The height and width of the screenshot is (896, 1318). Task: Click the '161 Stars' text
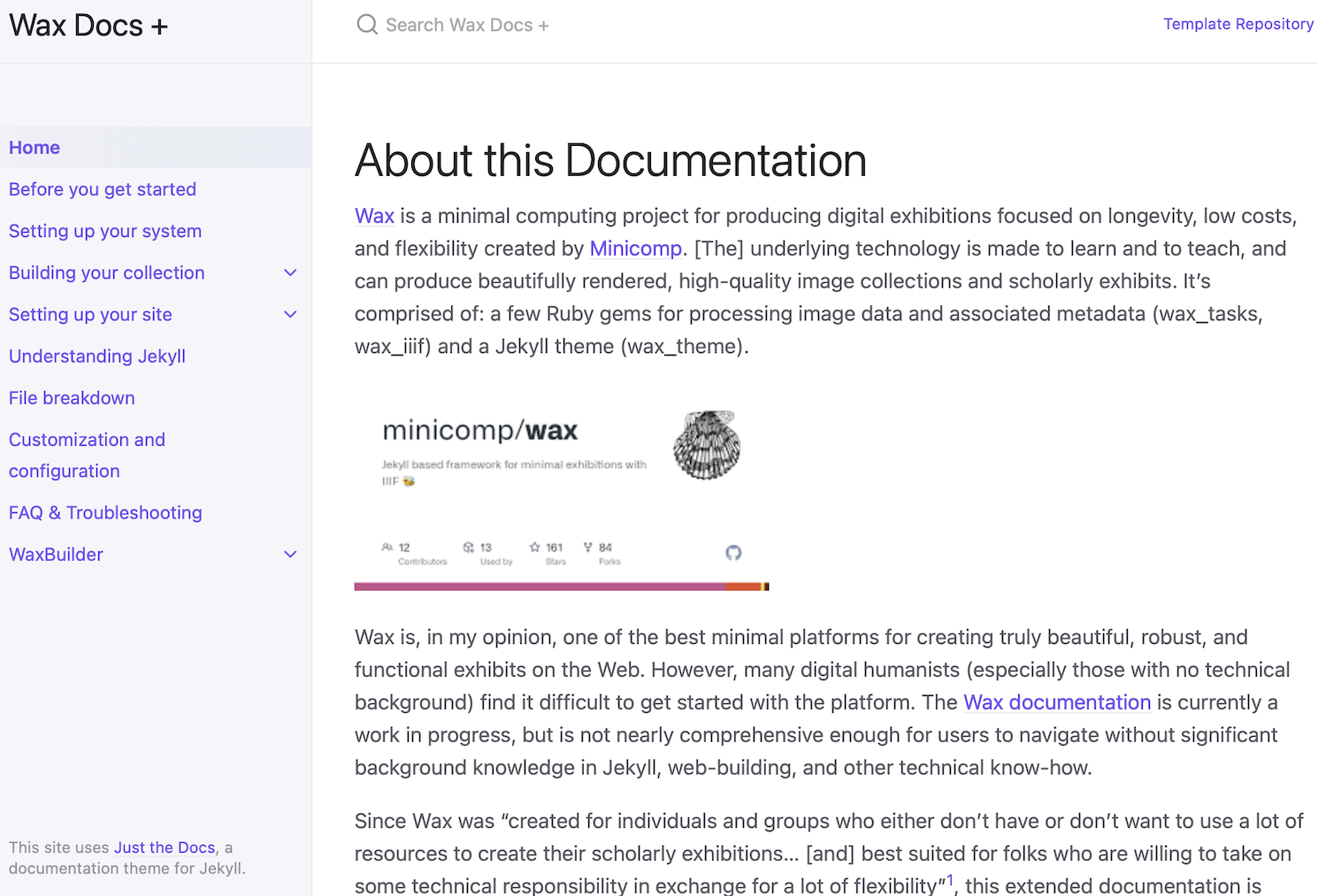pos(554,553)
